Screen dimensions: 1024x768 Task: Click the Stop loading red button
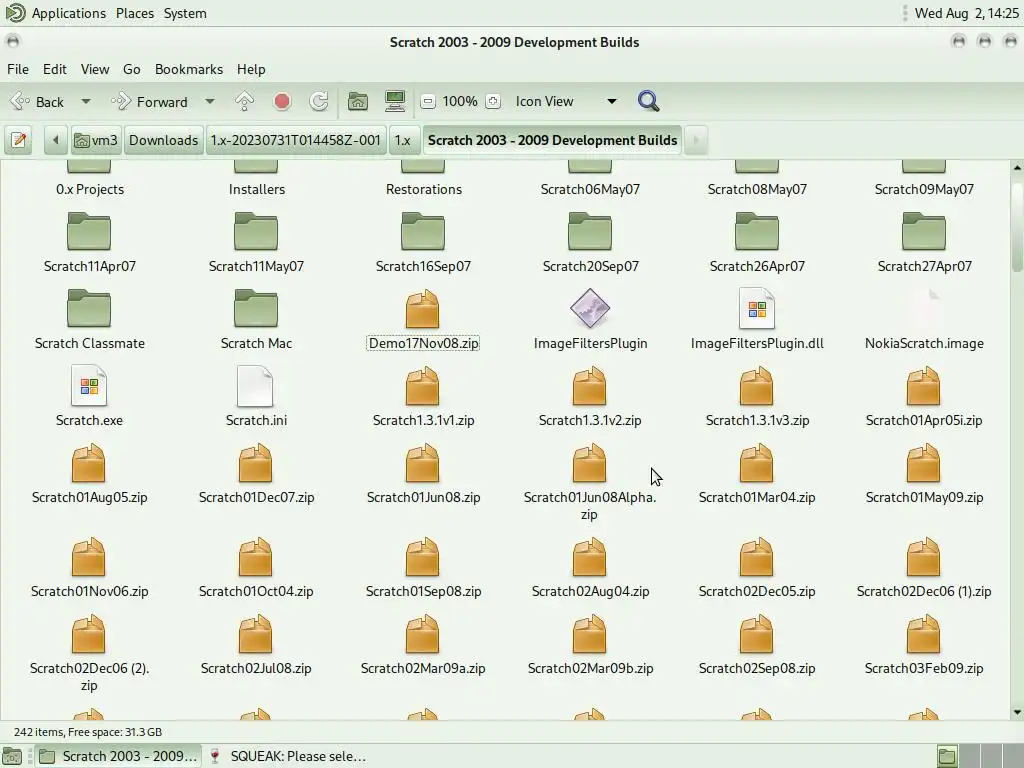(x=282, y=101)
